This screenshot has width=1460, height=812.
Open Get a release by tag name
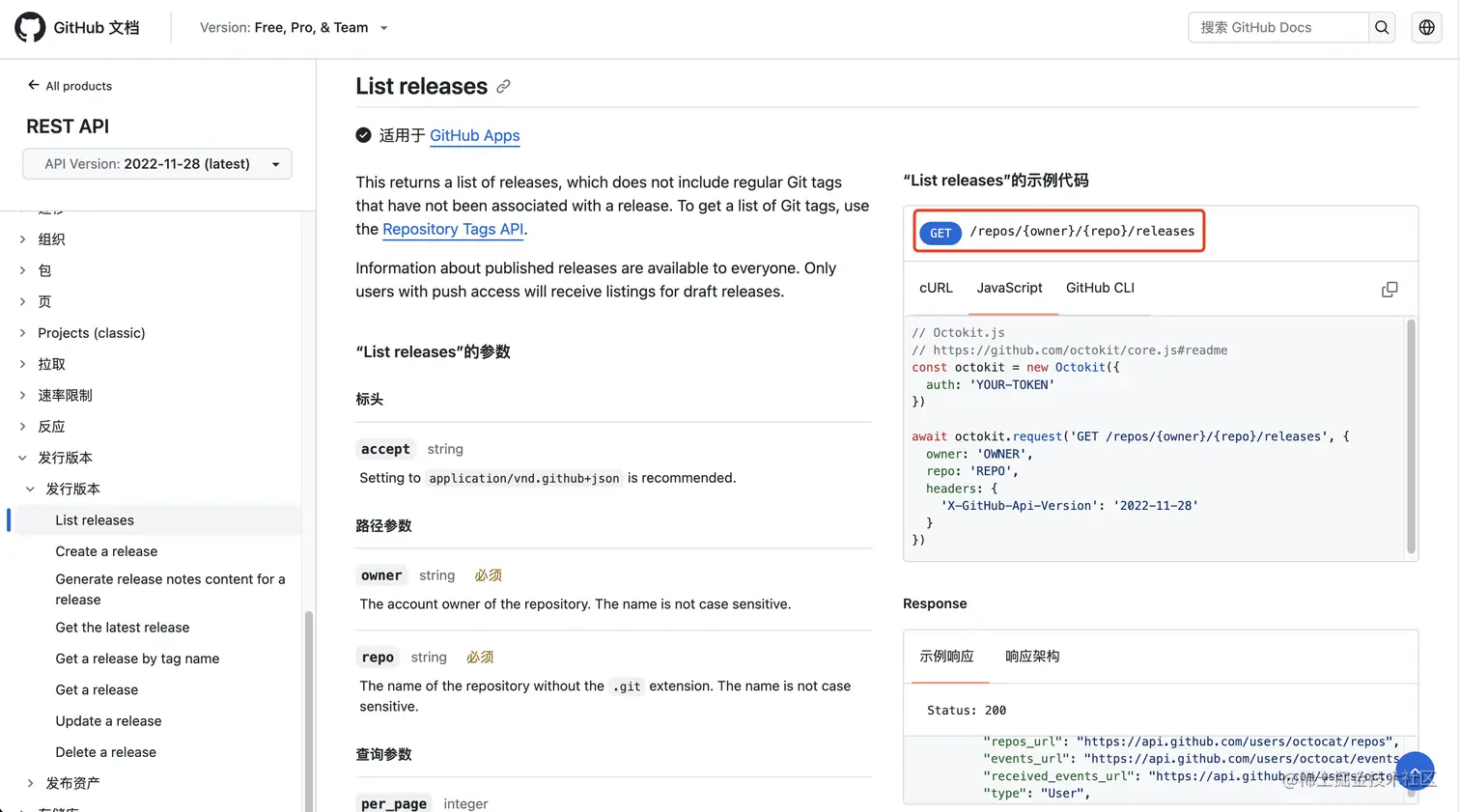click(137, 658)
